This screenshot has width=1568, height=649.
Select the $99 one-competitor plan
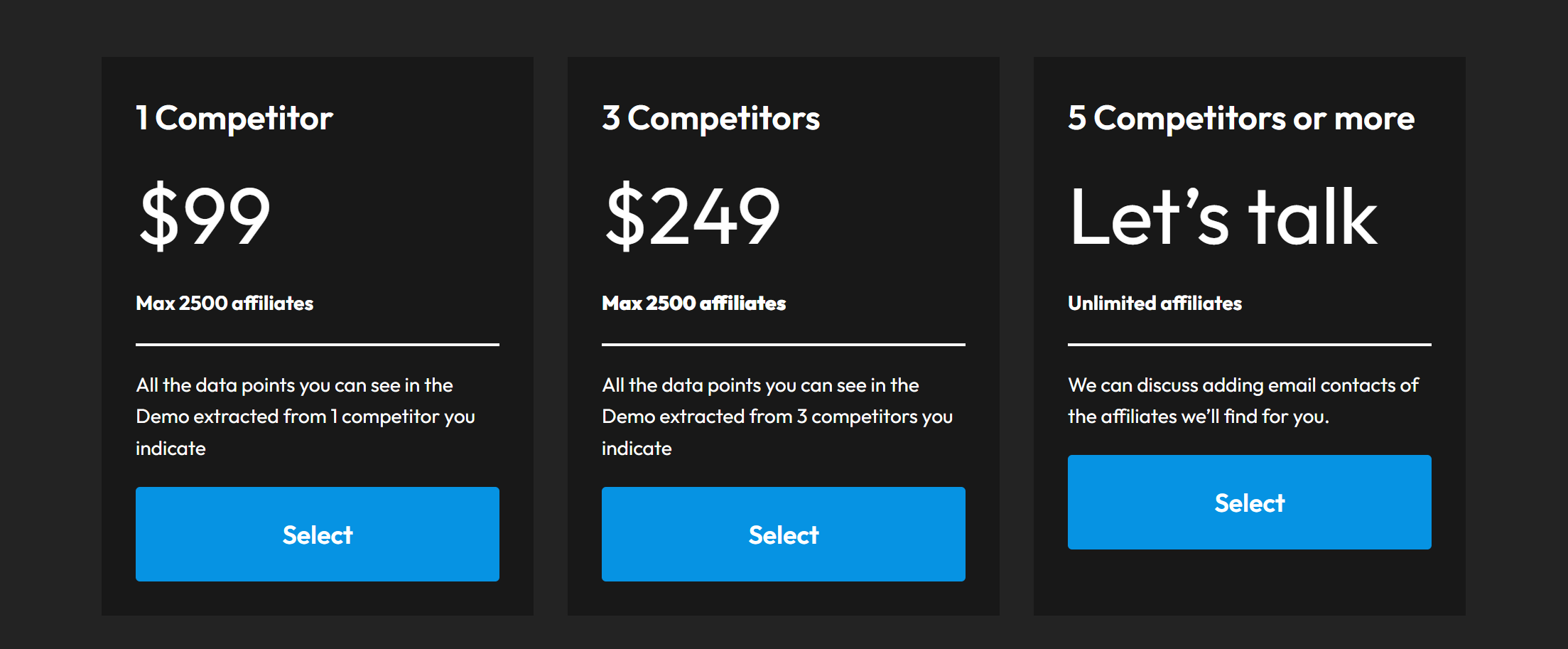click(317, 534)
